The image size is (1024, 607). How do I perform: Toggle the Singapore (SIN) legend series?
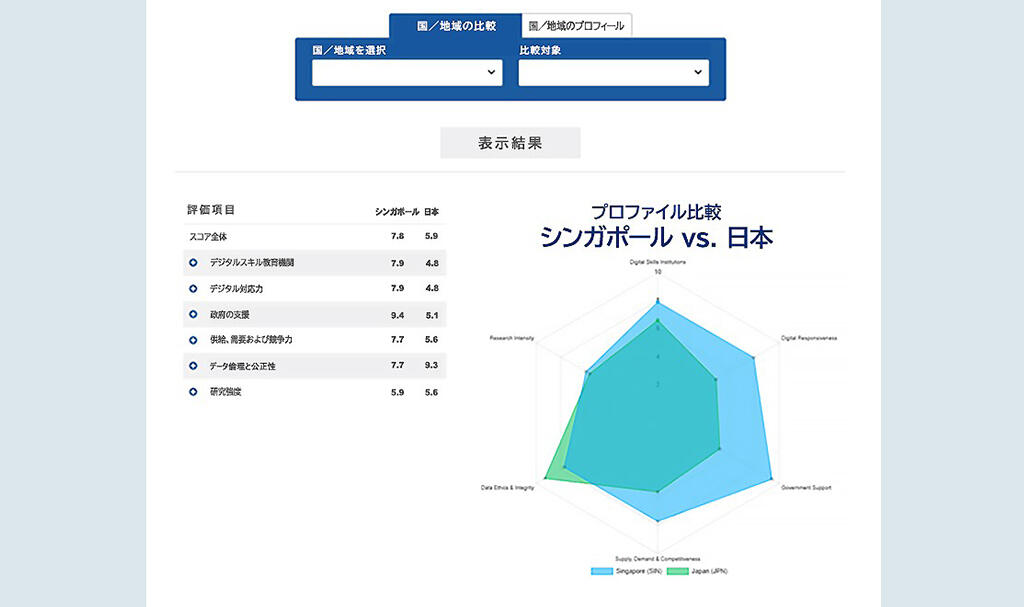tap(615, 571)
